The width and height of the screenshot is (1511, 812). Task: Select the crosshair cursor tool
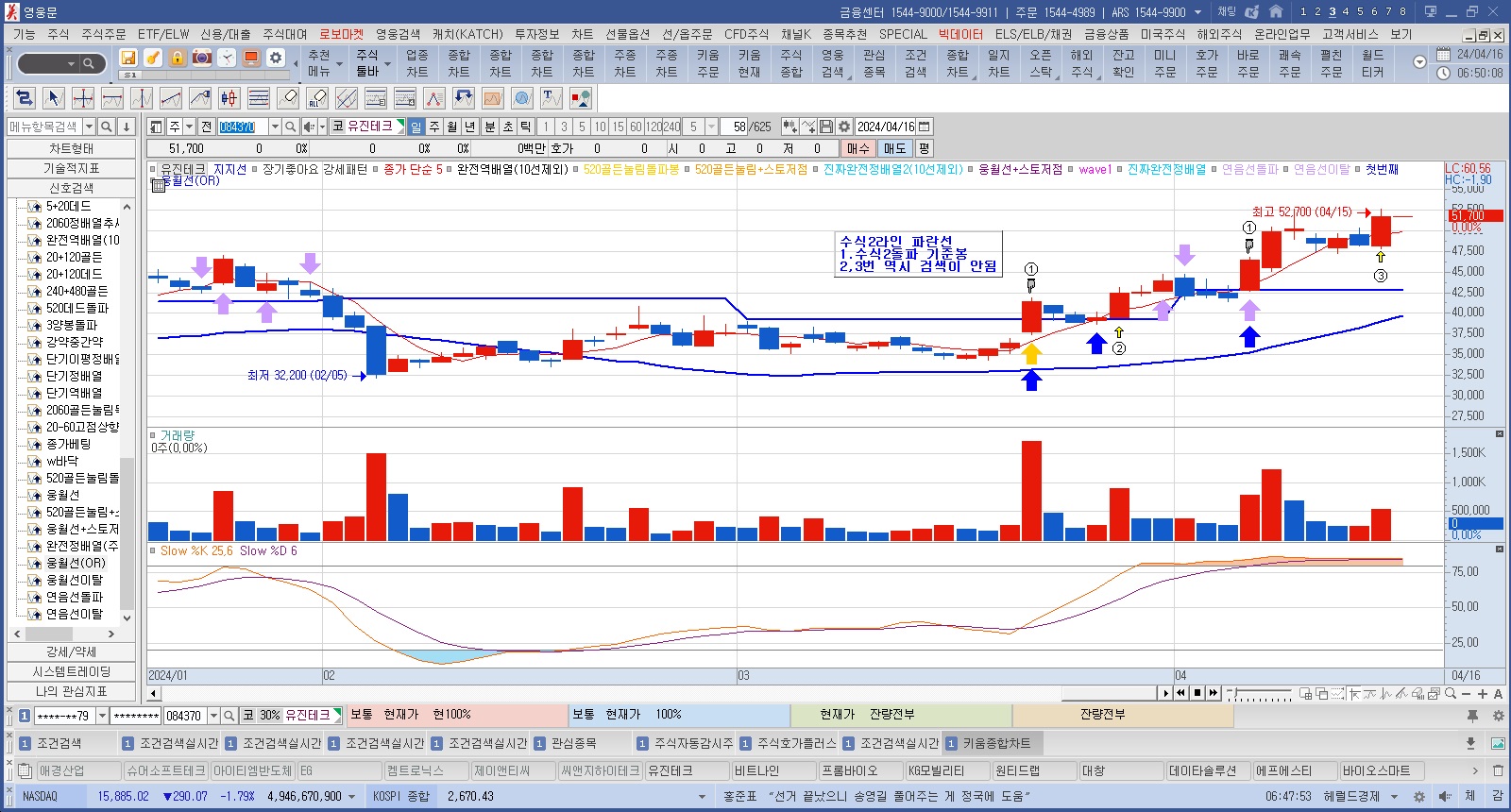point(83,98)
